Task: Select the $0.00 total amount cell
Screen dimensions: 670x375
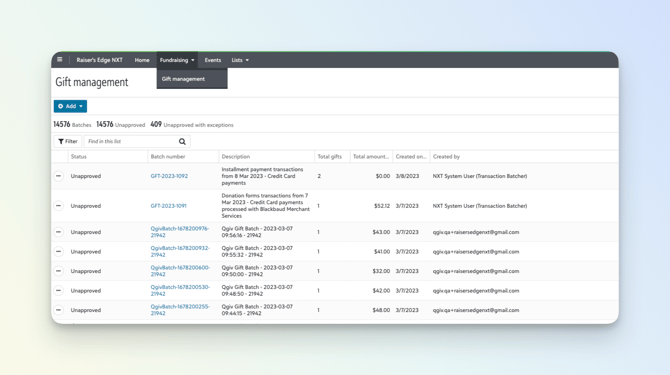Action: (x=383, y=176)
